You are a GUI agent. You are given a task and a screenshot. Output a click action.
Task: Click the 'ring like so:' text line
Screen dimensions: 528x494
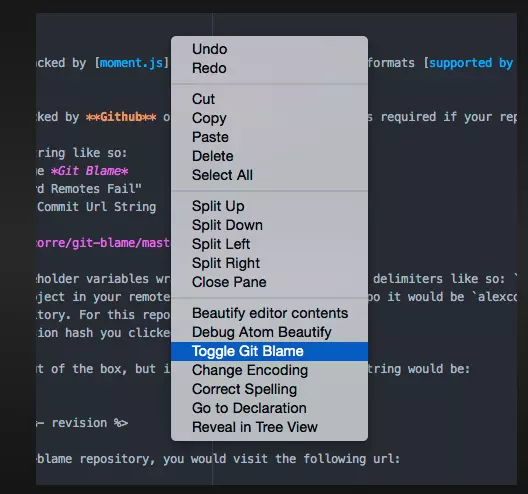pos(82,153)
